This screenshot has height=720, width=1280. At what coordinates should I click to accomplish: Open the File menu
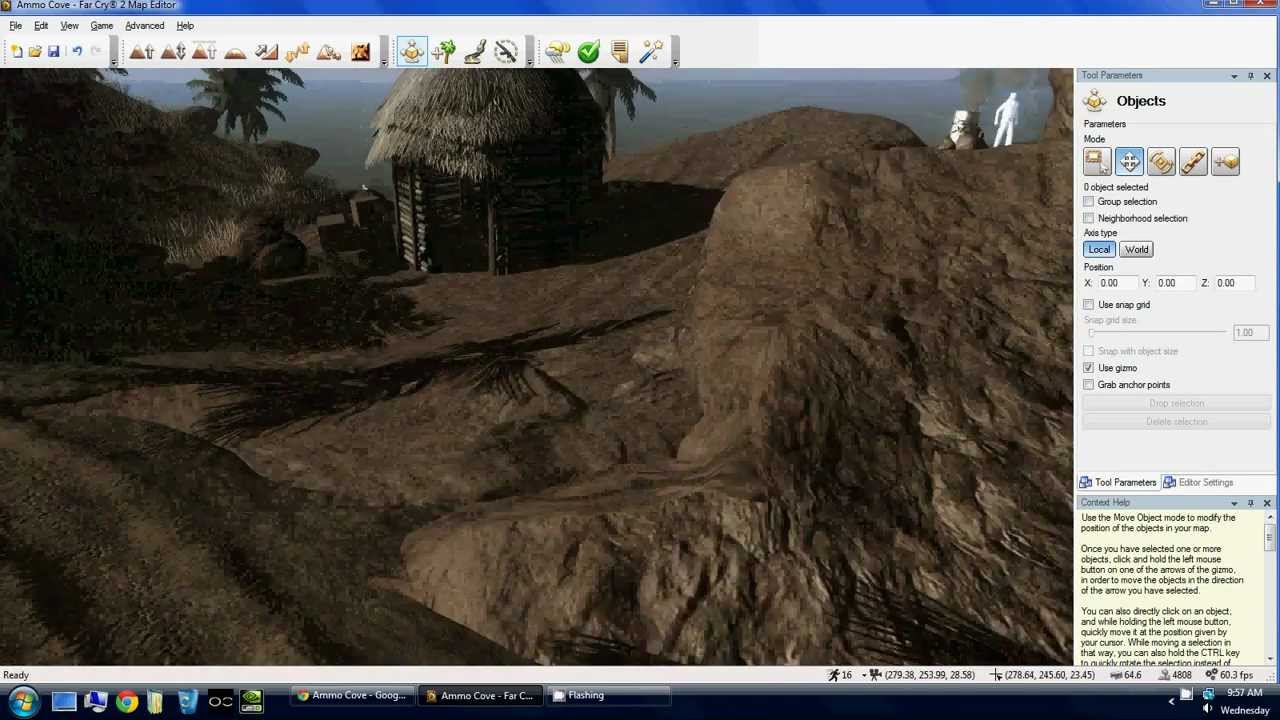(15, 25)
